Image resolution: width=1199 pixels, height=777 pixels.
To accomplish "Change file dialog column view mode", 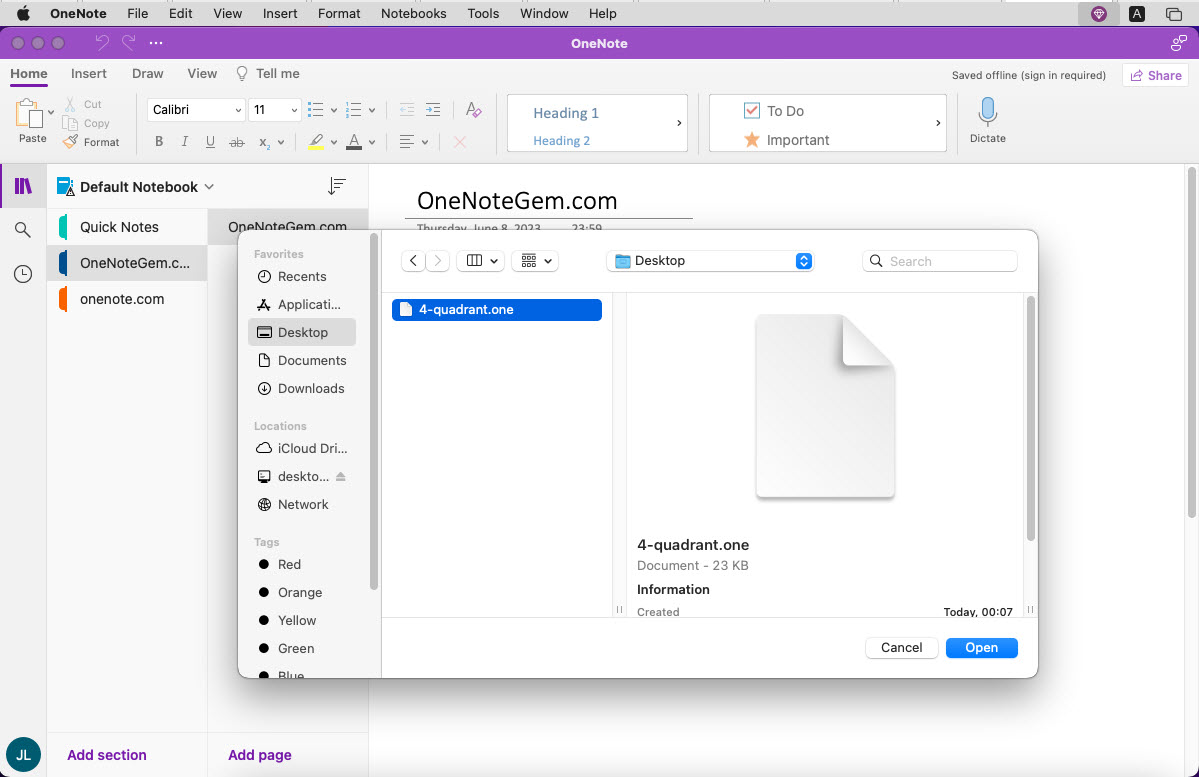I will [481, 261].
